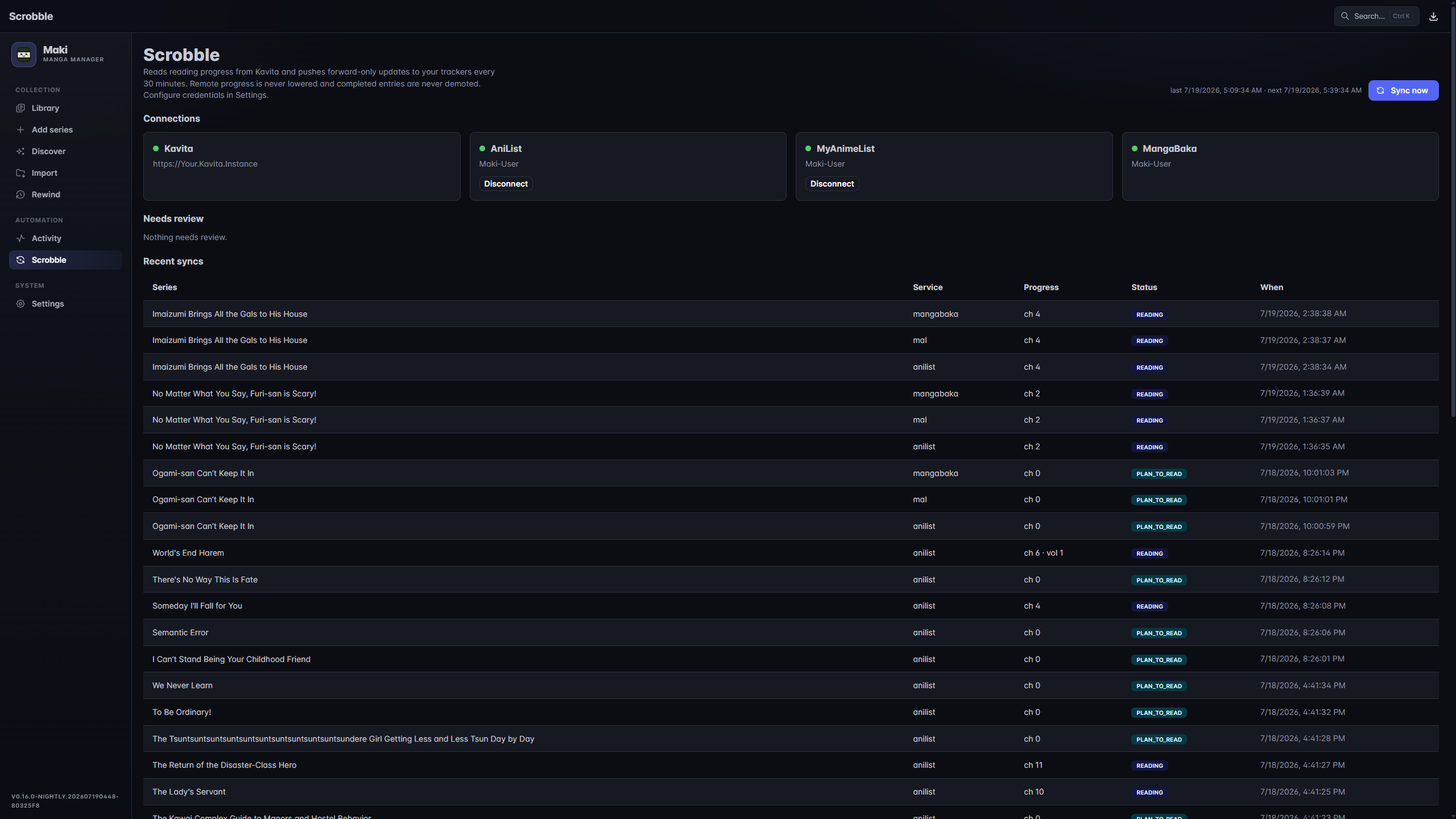Open the Add series page

[x=65, y=130]
